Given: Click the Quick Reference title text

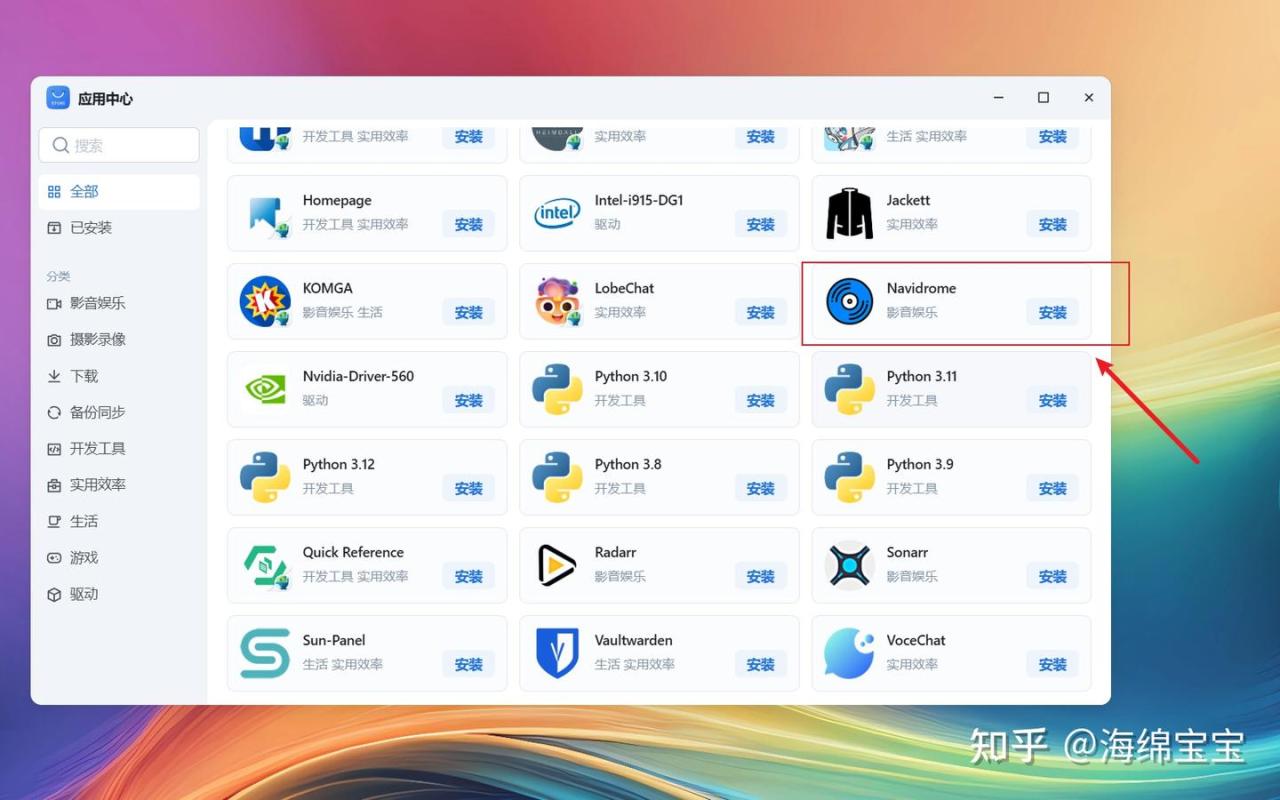Looking at the screenshot, I should coord(353,552).
